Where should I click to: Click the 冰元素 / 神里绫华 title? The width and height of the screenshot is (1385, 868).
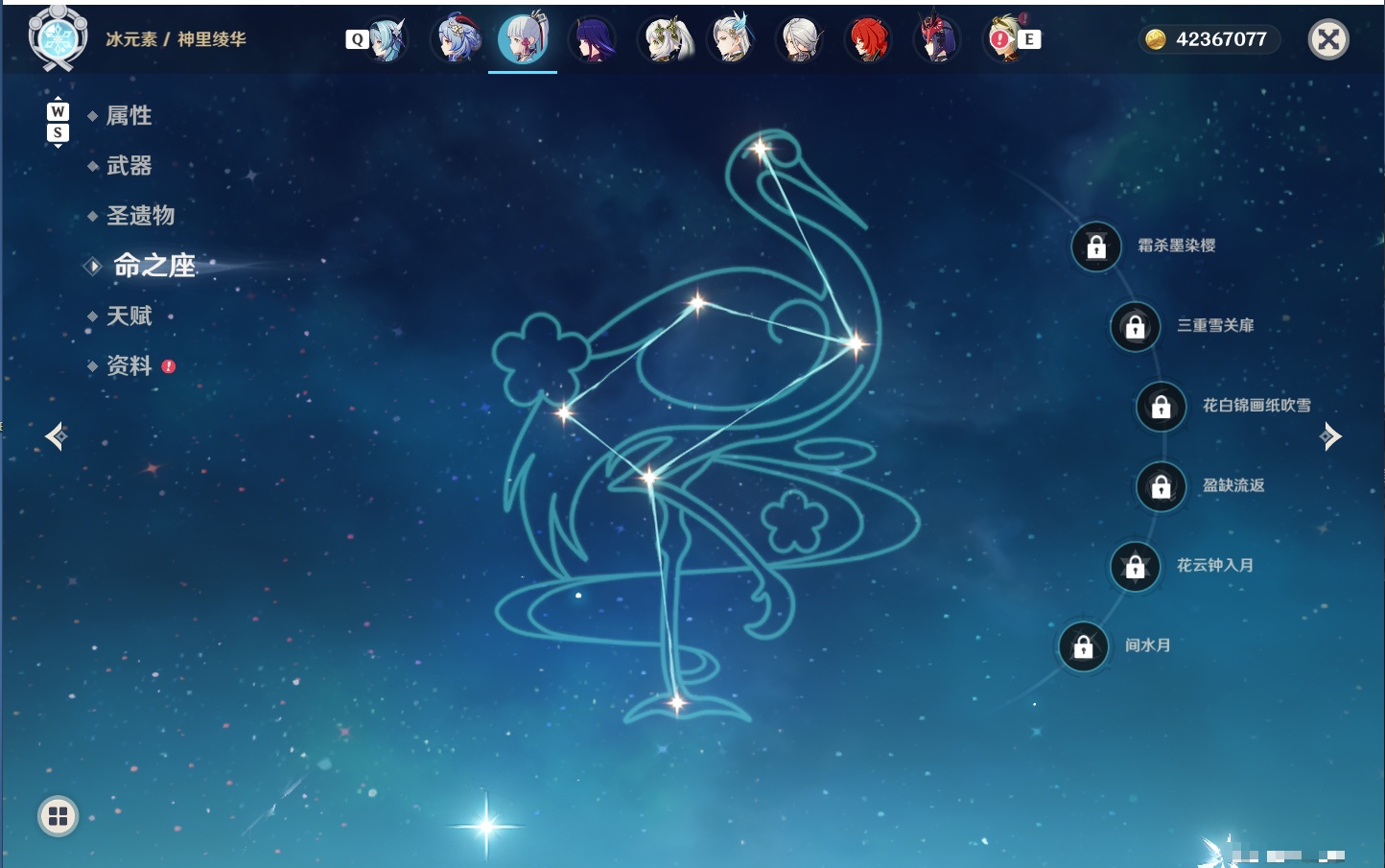[176, 39]
